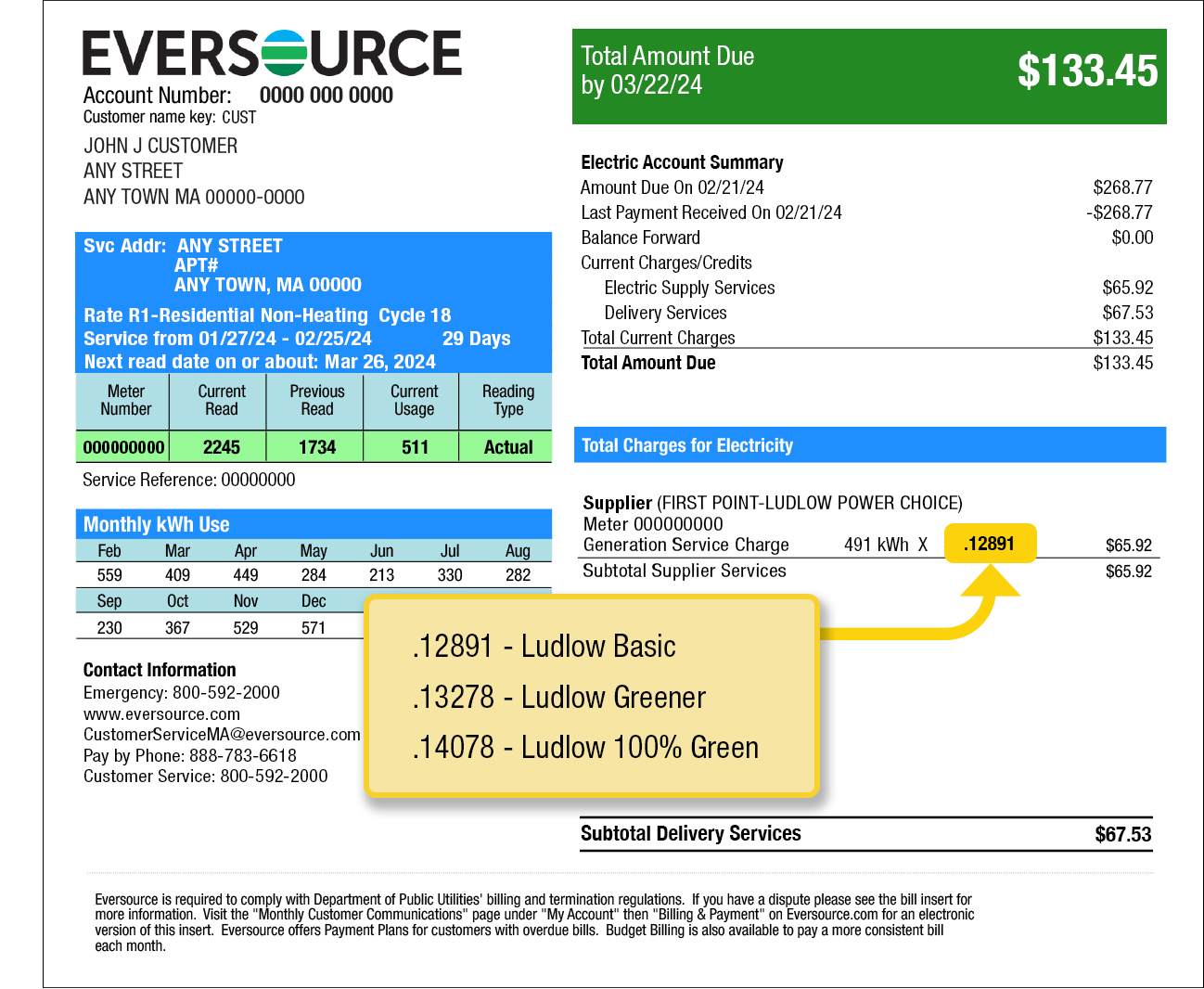The image size is (1204, 989).
Task: Click the CustomerServiceMA@eversource.com email
Action: pyautogui.click(x=222, y=735)
